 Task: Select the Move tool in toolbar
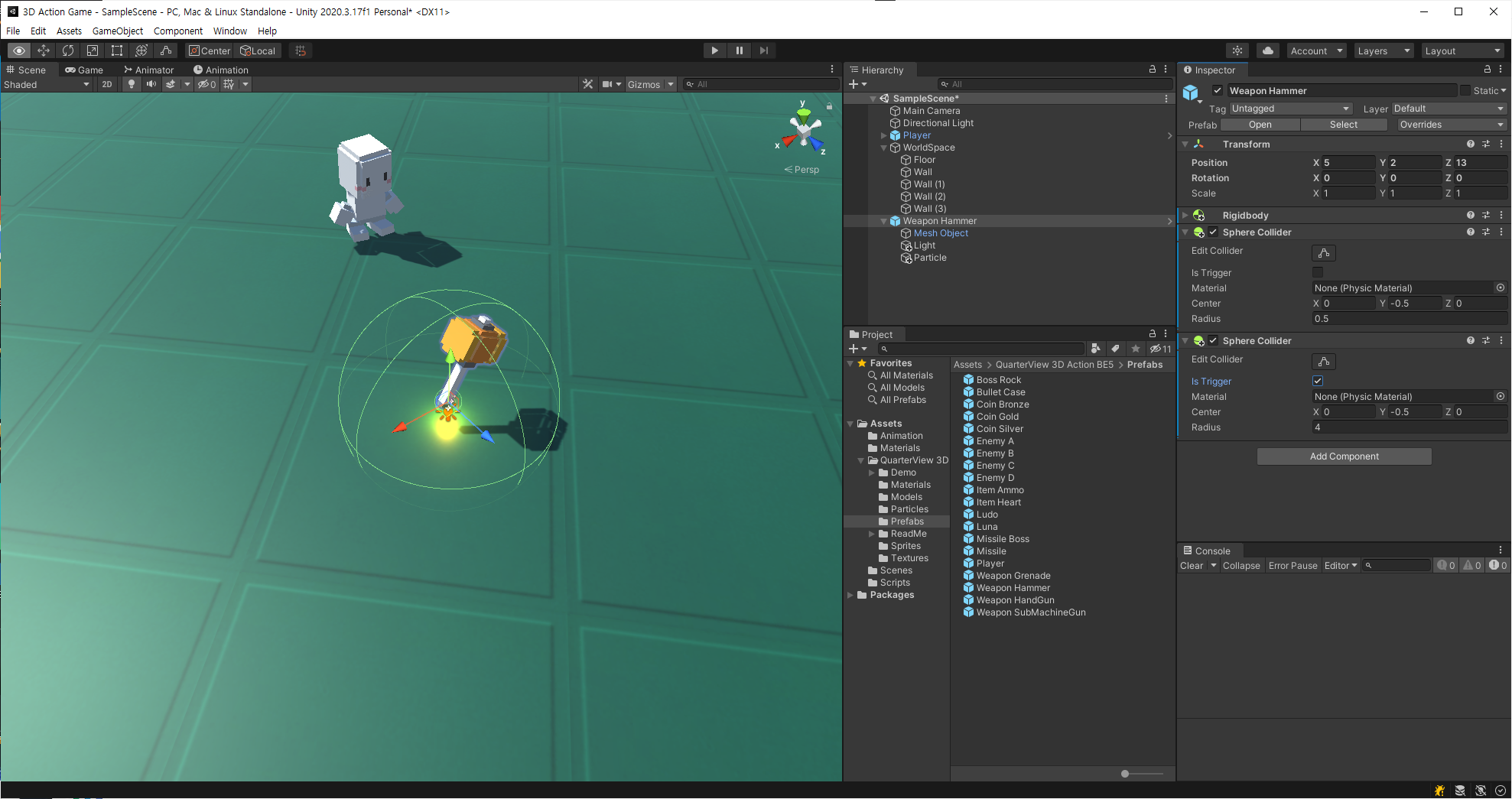click(x=44, y=50)
